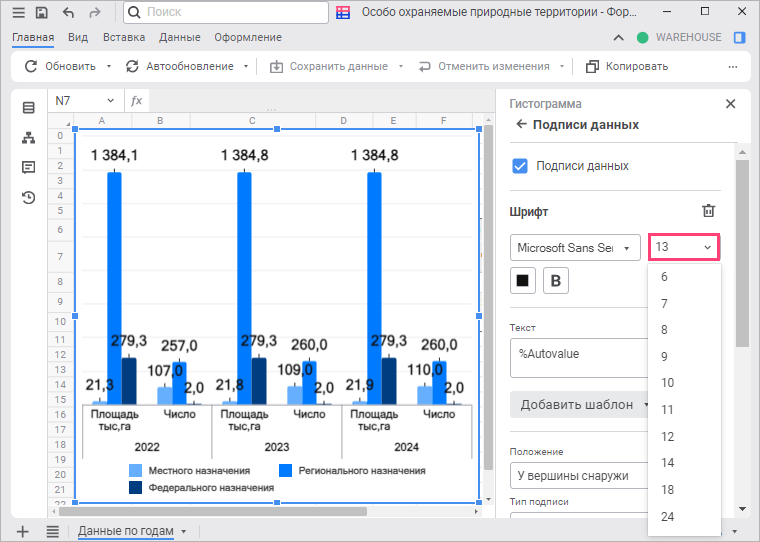760x542 pixels.
Task: Choose font size 9 from list
Action: tap(684, 356)
